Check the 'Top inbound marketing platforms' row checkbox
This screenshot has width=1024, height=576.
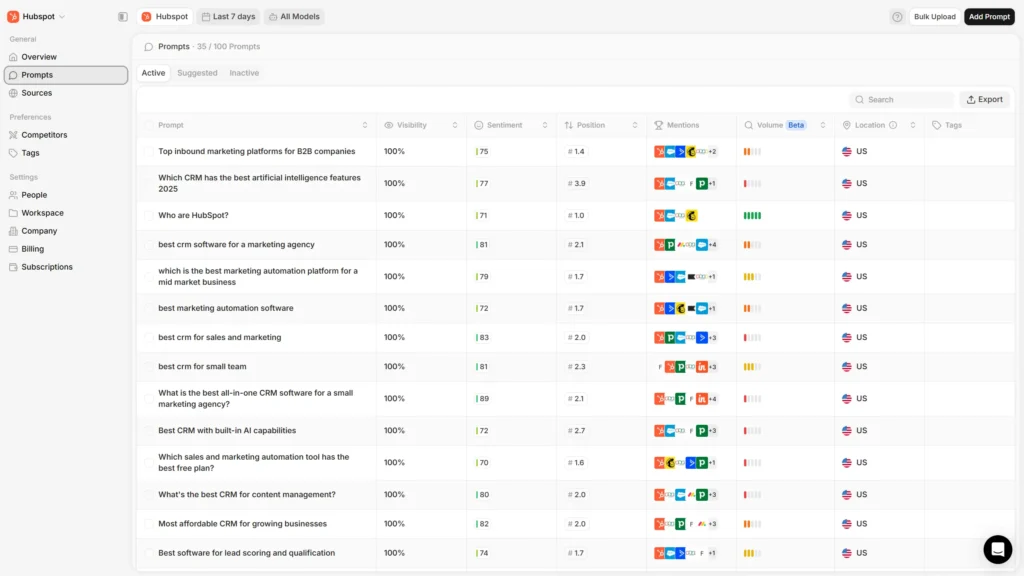(x=149, y=151)
